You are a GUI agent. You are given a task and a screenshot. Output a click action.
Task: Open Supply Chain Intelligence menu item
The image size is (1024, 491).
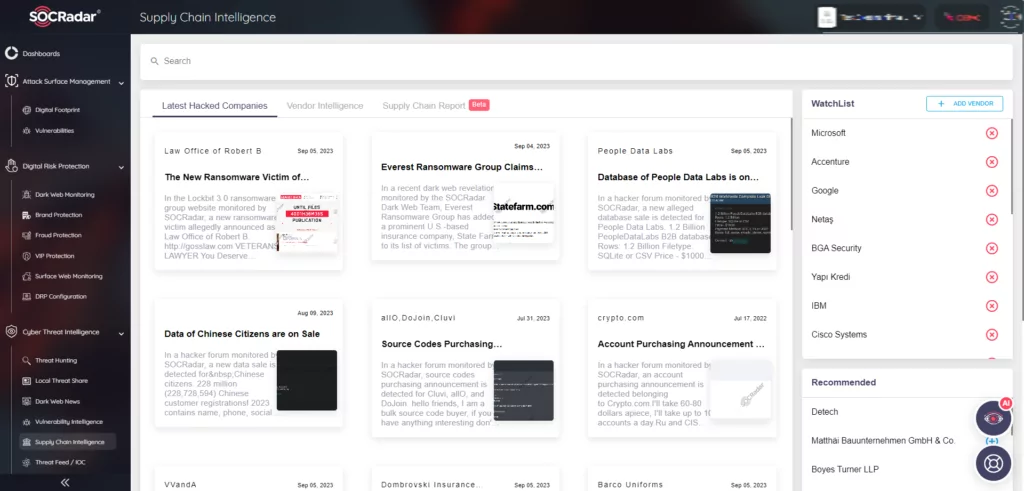(x=67, y=442)
